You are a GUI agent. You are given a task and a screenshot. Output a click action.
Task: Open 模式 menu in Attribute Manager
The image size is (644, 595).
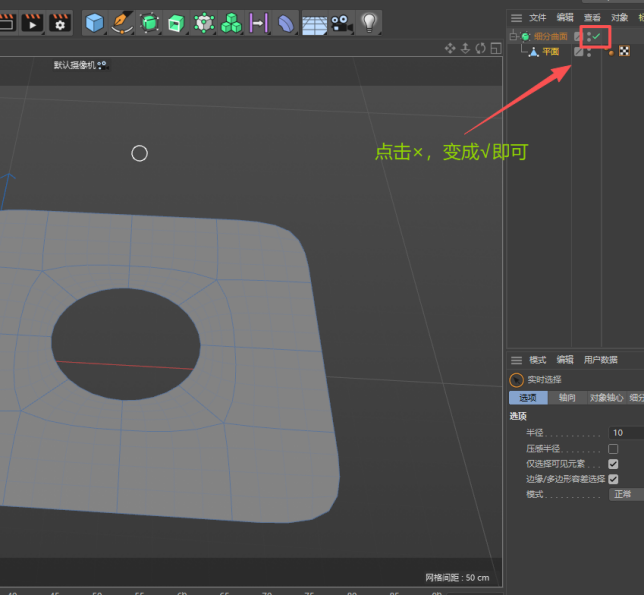[538, 360]
